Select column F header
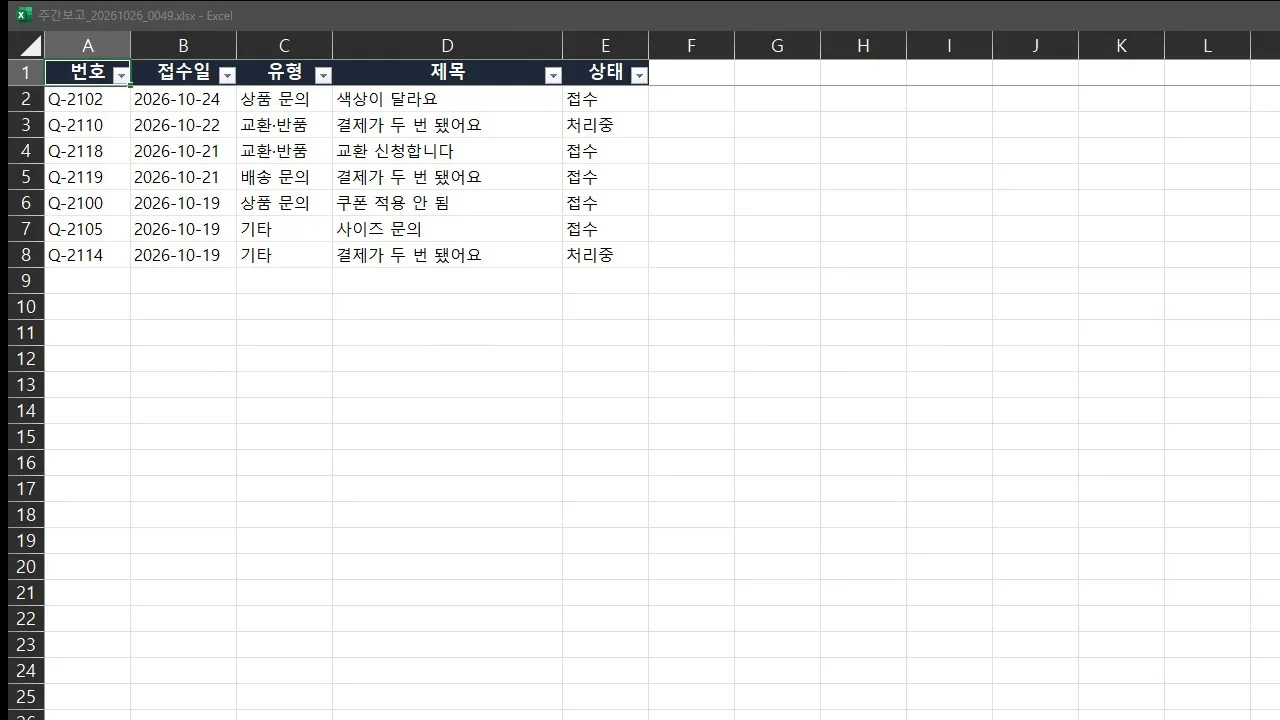 (x=691, y=45)
